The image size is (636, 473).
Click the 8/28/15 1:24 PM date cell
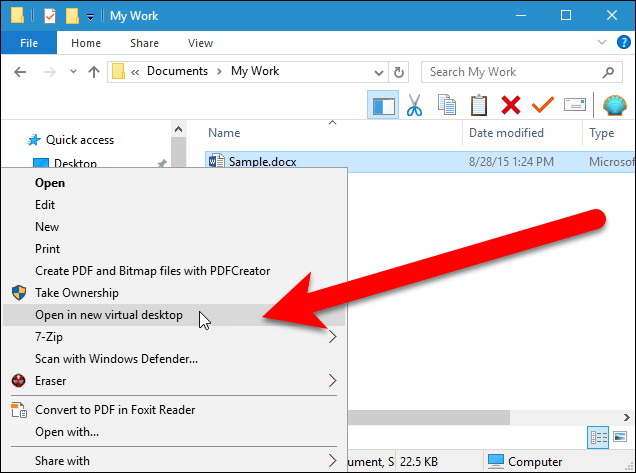pyautogui.click(x=511, y=162)
